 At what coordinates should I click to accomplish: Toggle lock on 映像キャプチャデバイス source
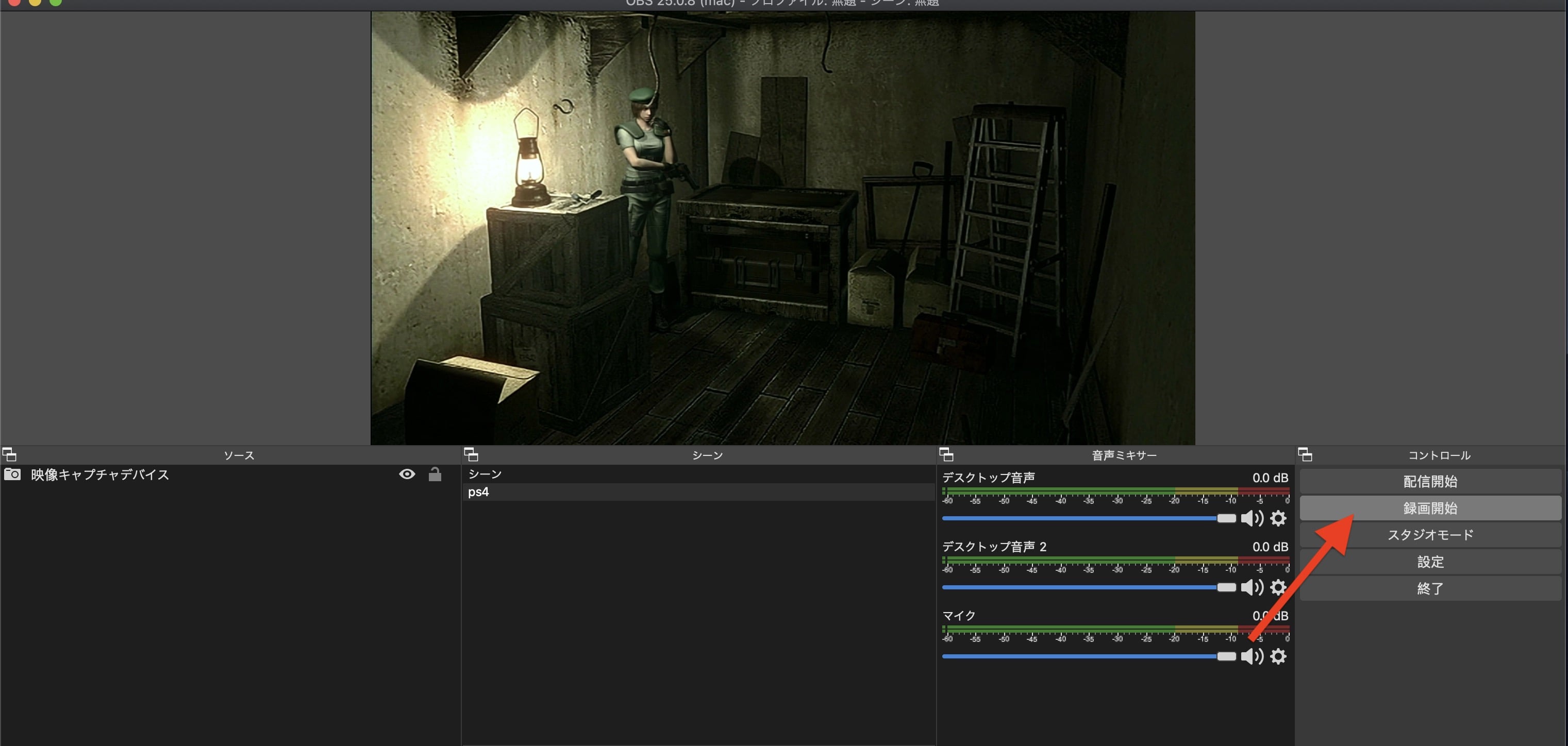[435, 474]
